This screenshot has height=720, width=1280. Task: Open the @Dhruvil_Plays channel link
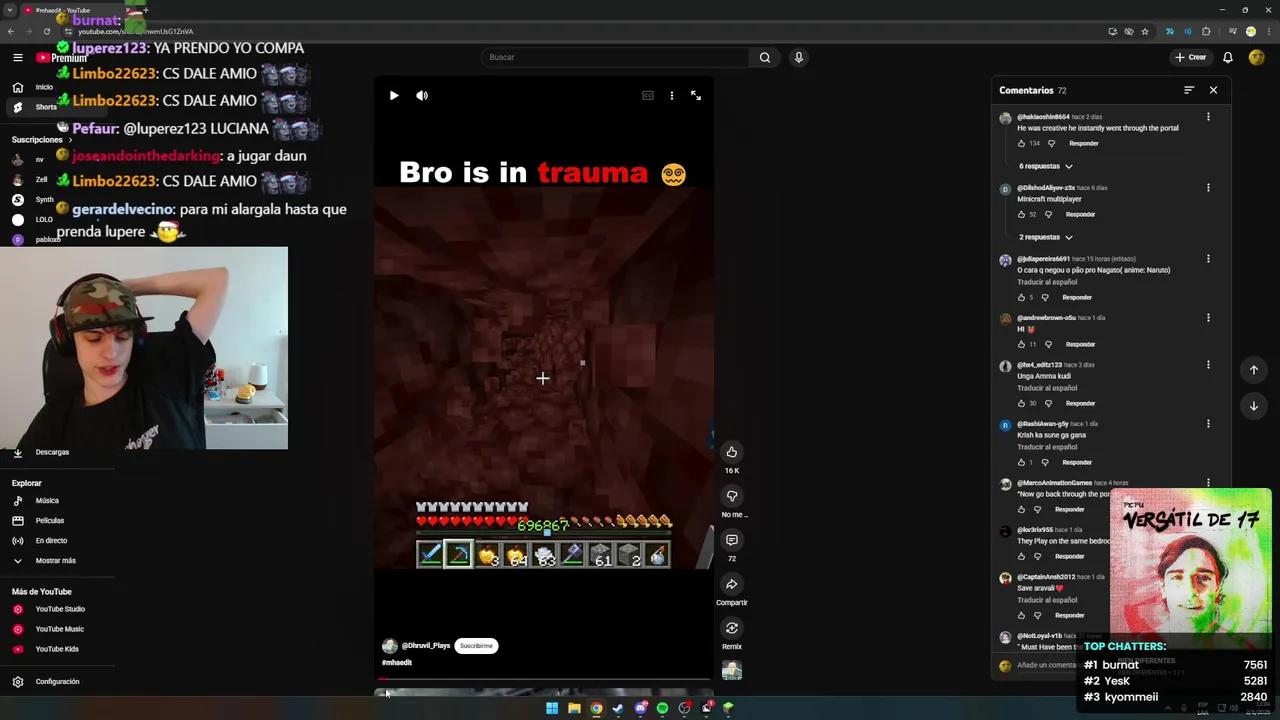[x=426, y=646]
